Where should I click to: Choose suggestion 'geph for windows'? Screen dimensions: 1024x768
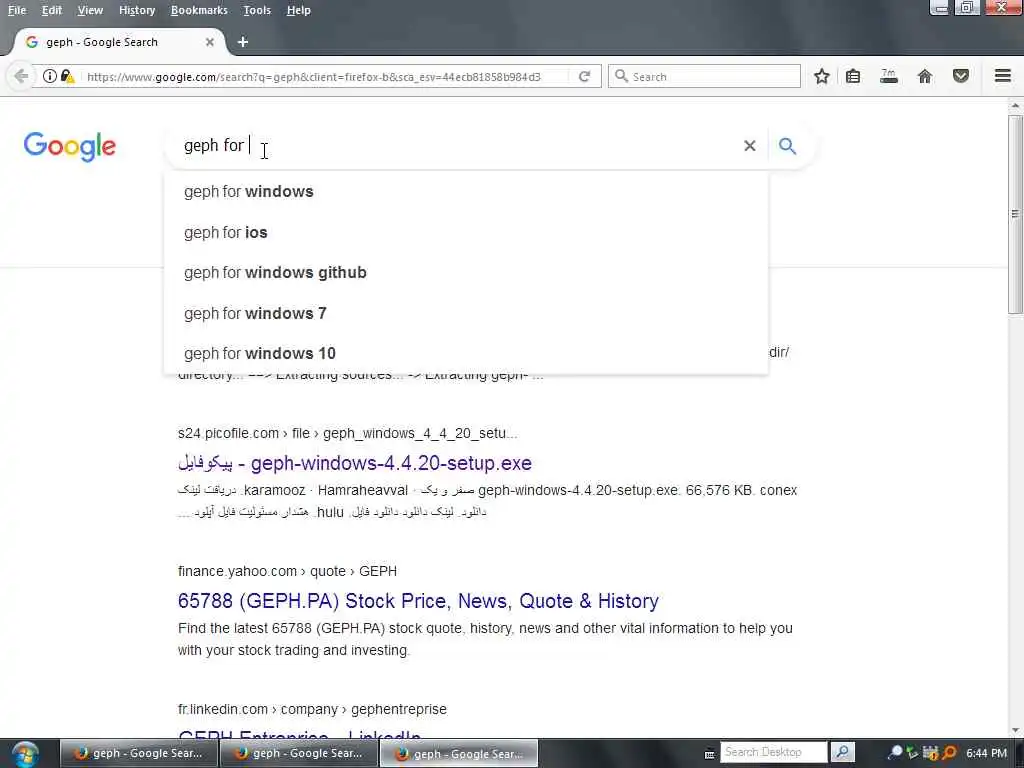click(466, 192)
